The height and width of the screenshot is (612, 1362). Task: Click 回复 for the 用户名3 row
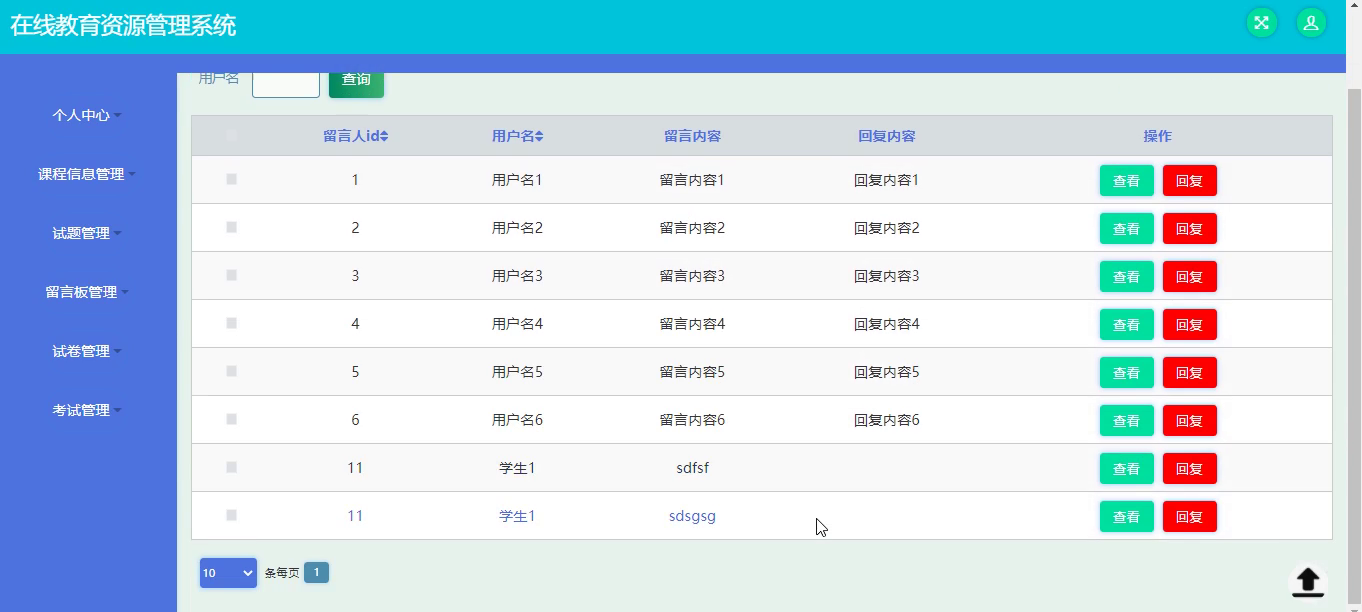pyautogui.click(x=1189, y=277)
